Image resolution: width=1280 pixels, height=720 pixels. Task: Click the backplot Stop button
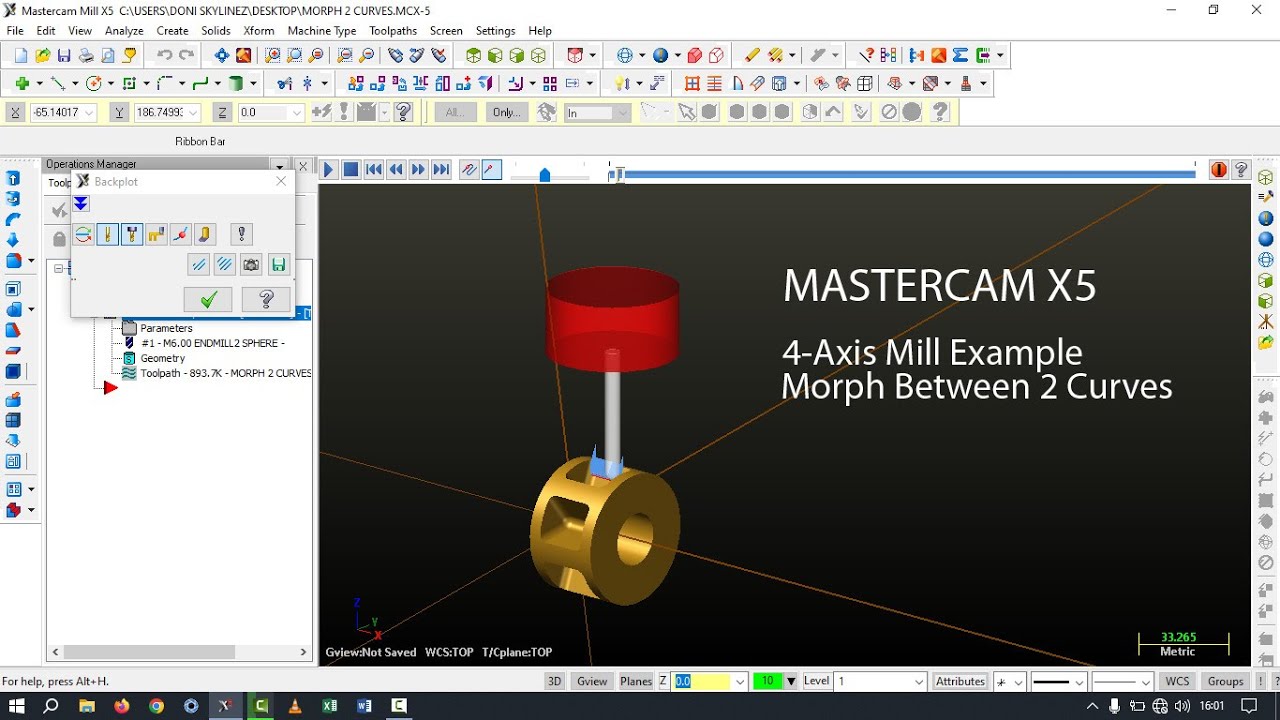point(351,170)
